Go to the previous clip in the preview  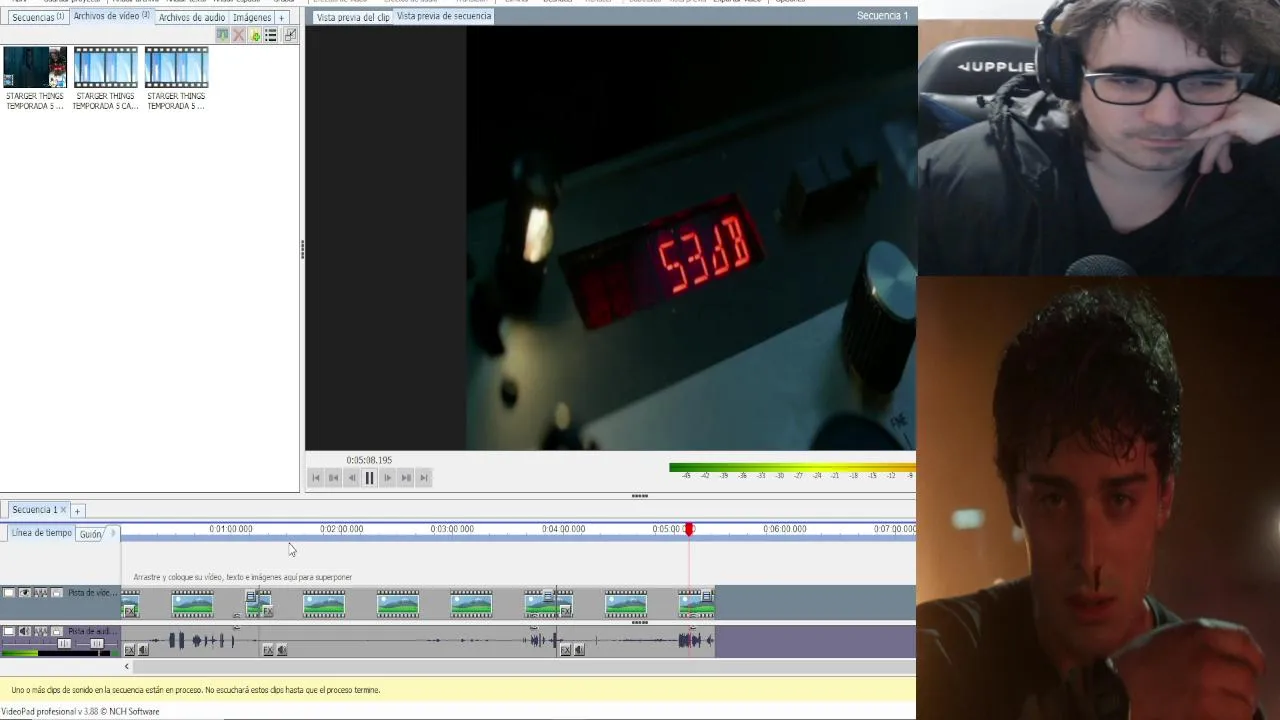333,478
